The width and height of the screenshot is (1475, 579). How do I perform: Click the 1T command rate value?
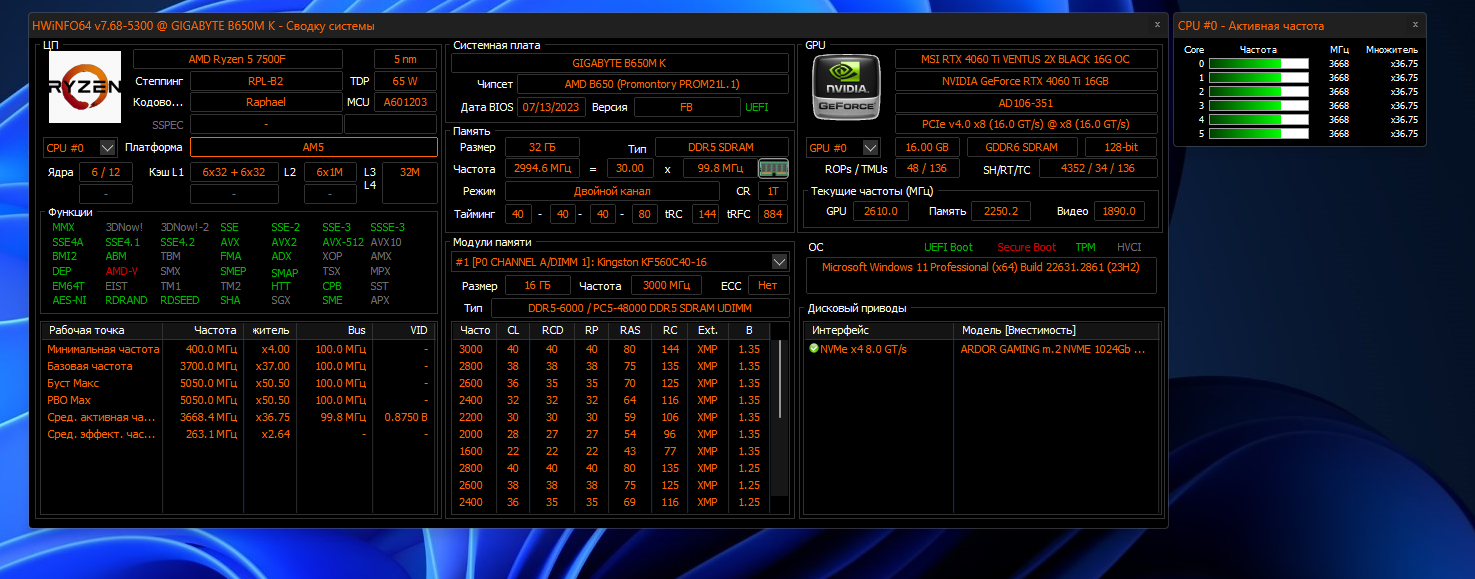773,191
